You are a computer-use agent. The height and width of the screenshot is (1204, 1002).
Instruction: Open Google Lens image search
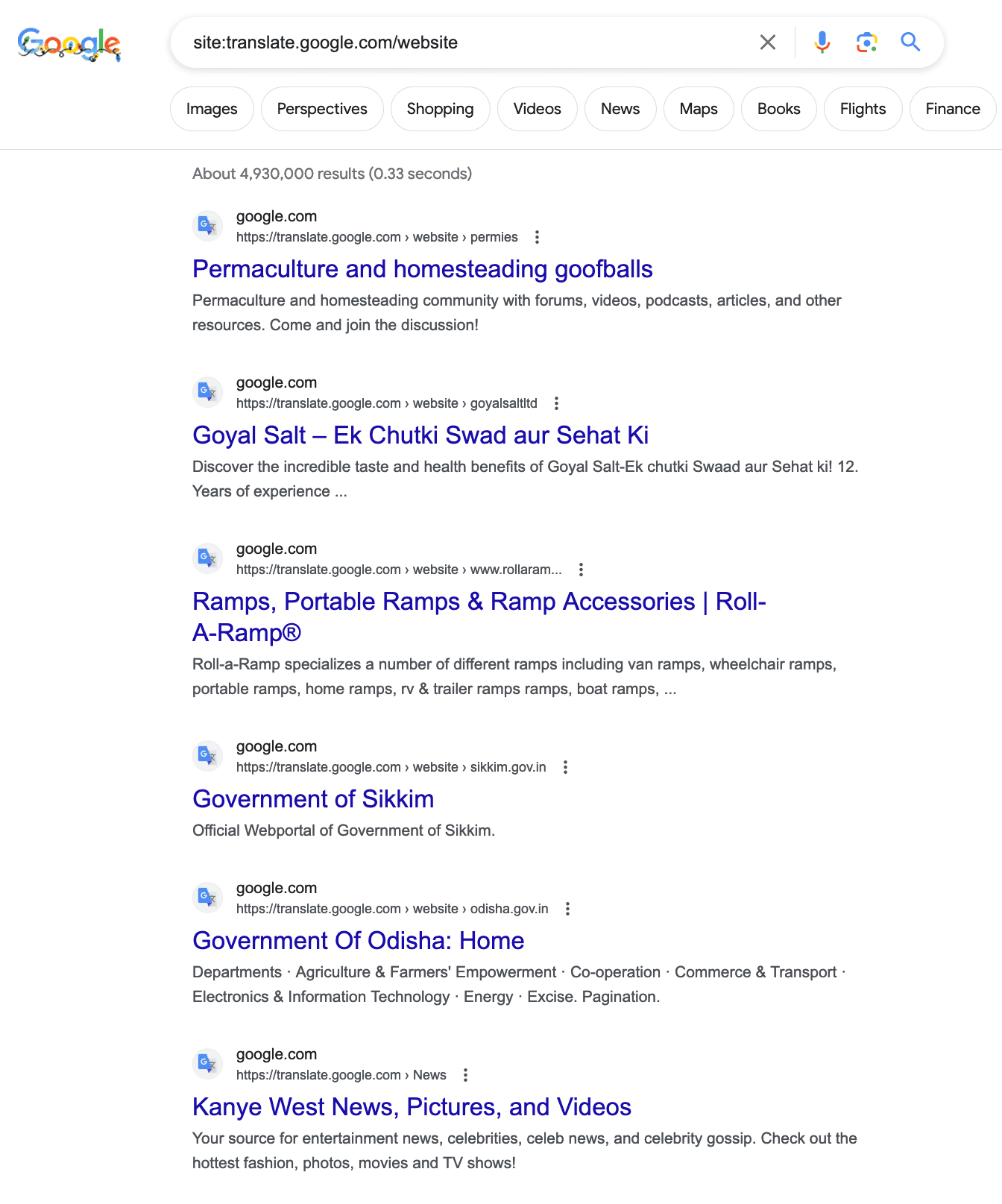click(866, 42)
